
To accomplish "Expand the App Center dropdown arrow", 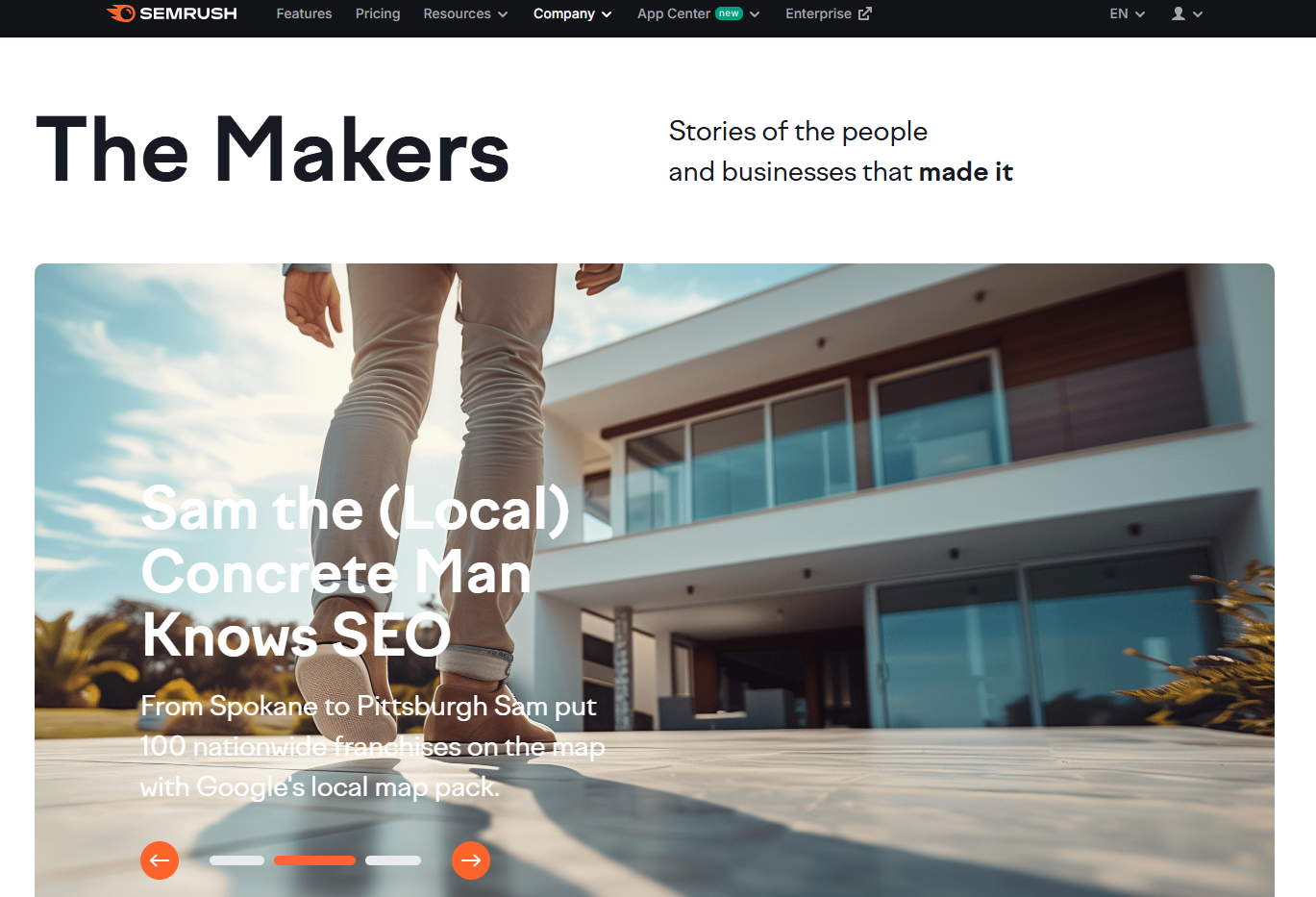I will point(755,14).
